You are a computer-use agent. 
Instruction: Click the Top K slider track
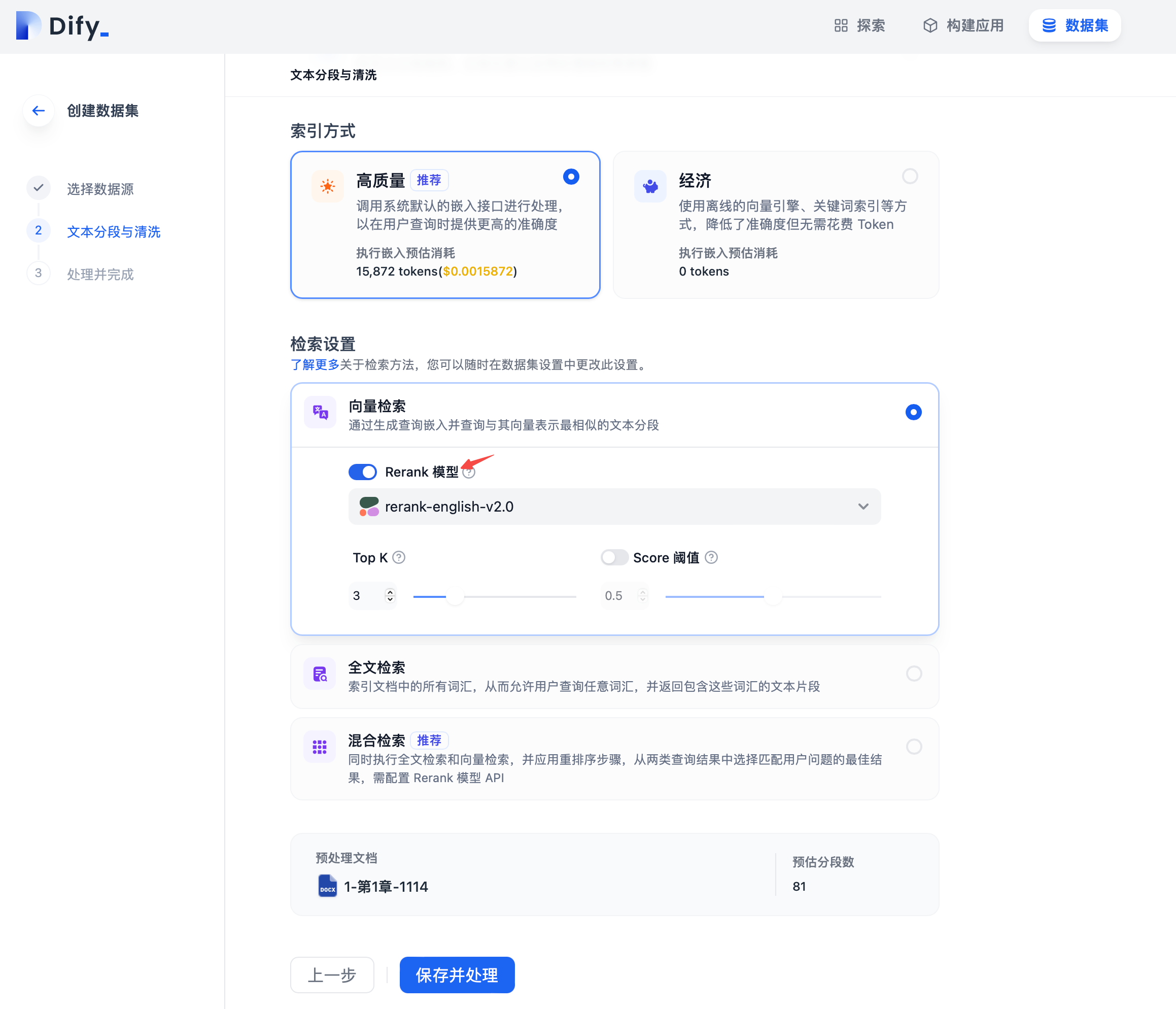495,597
